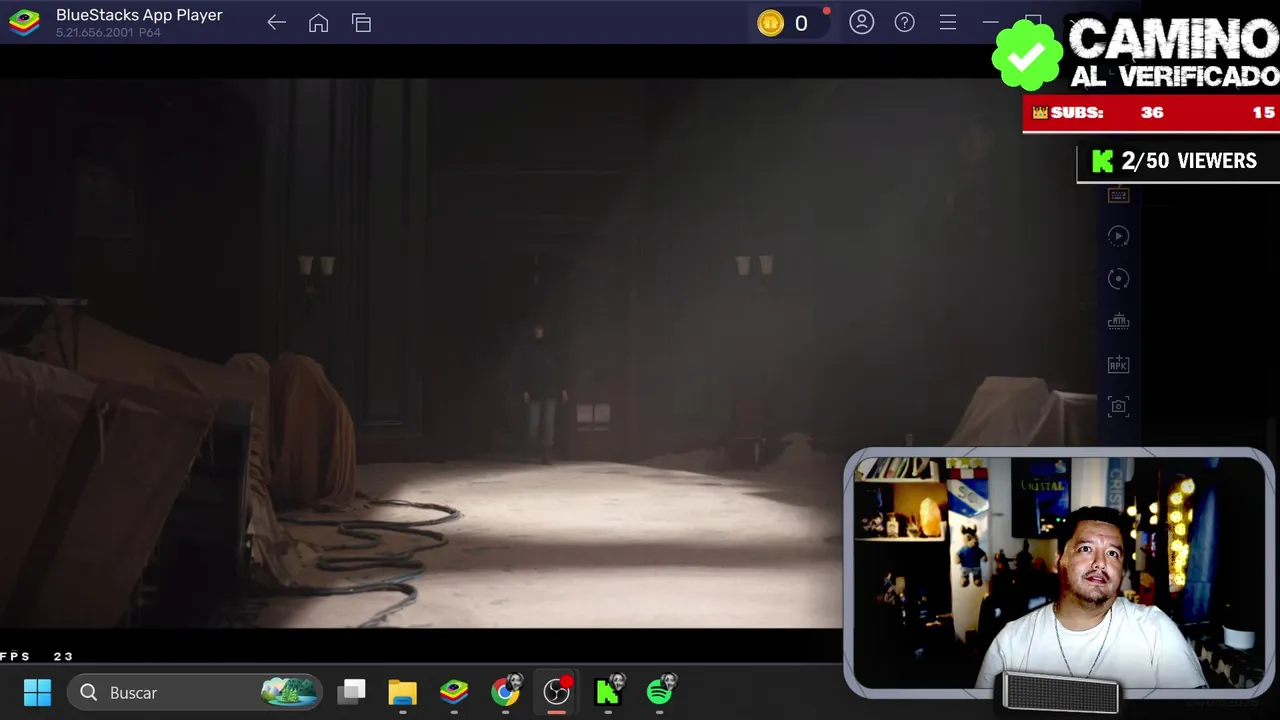Open the BlueStacks help menu
The image size is (1280, 720).
point(905,22)
